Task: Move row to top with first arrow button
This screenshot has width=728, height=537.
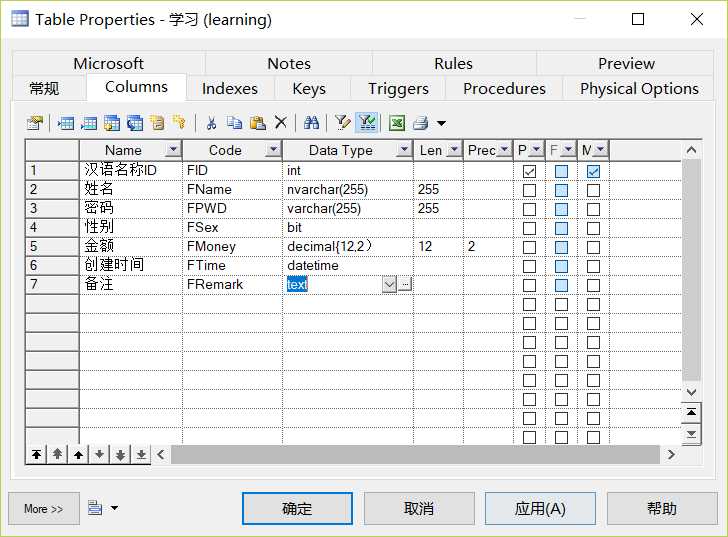Action: point(37,454)
